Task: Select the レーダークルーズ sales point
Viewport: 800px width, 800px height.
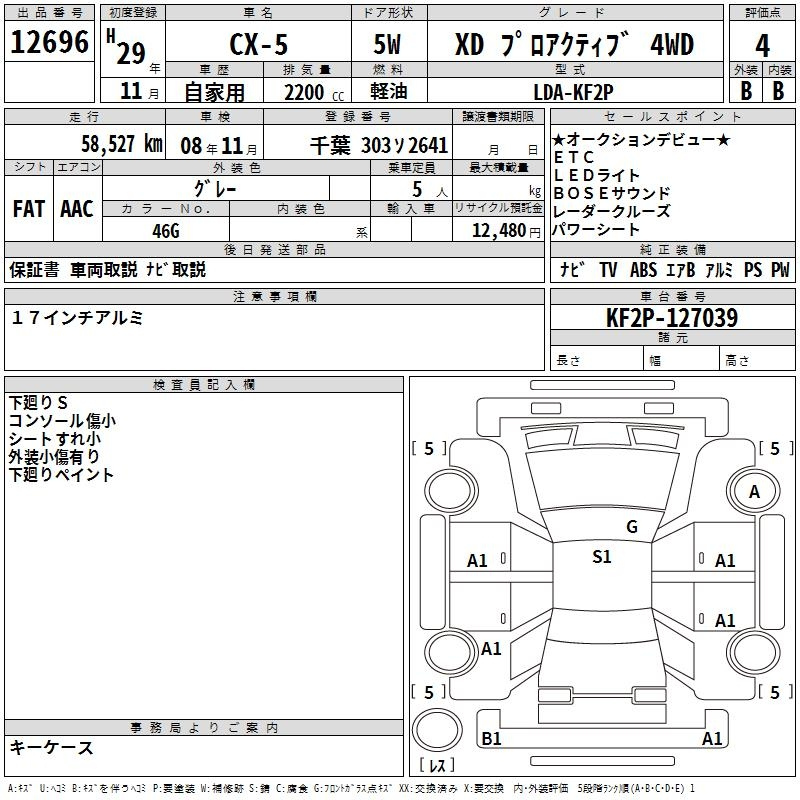Action: [611, 211]
